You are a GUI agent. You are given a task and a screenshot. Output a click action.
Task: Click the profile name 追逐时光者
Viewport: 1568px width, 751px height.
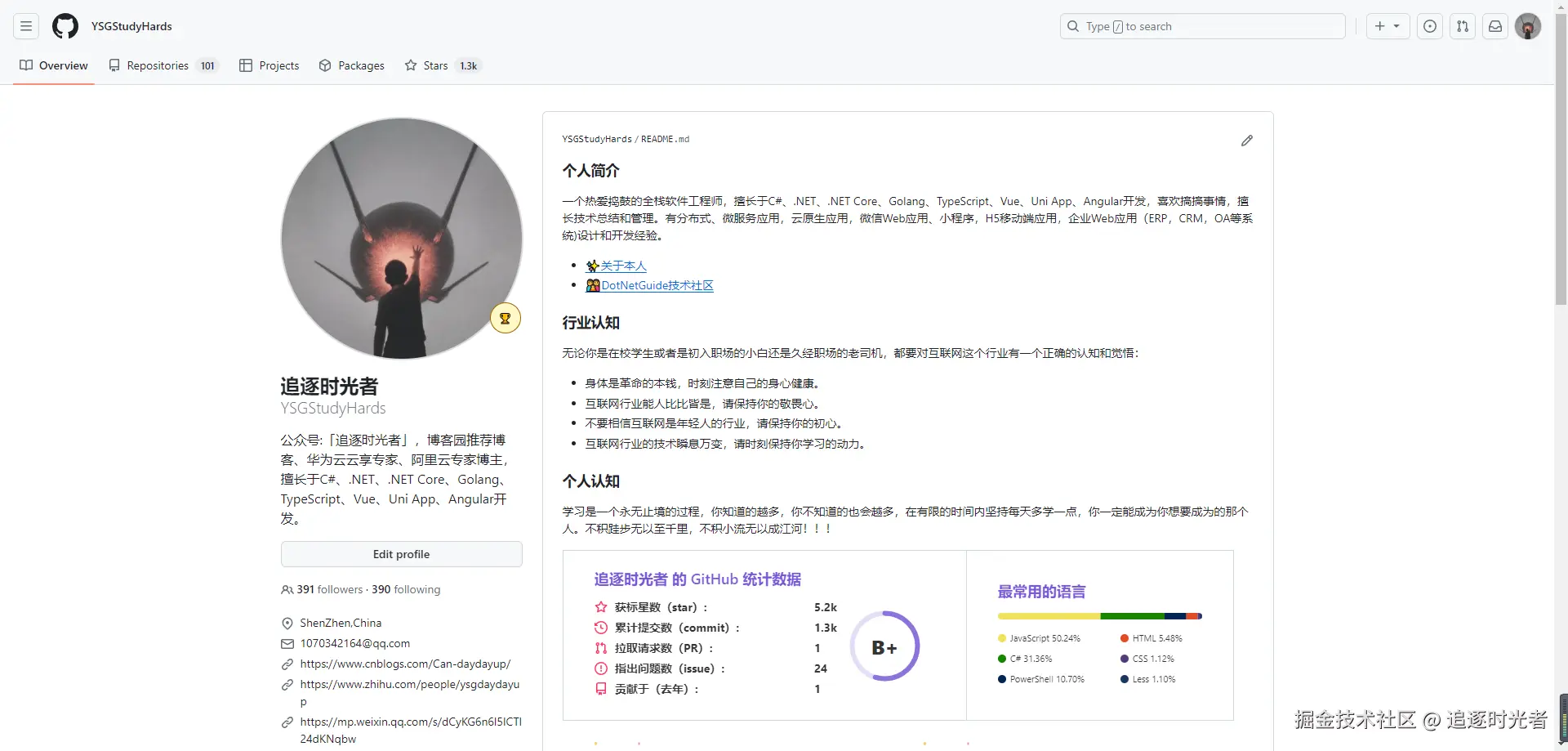coord(329,386)
